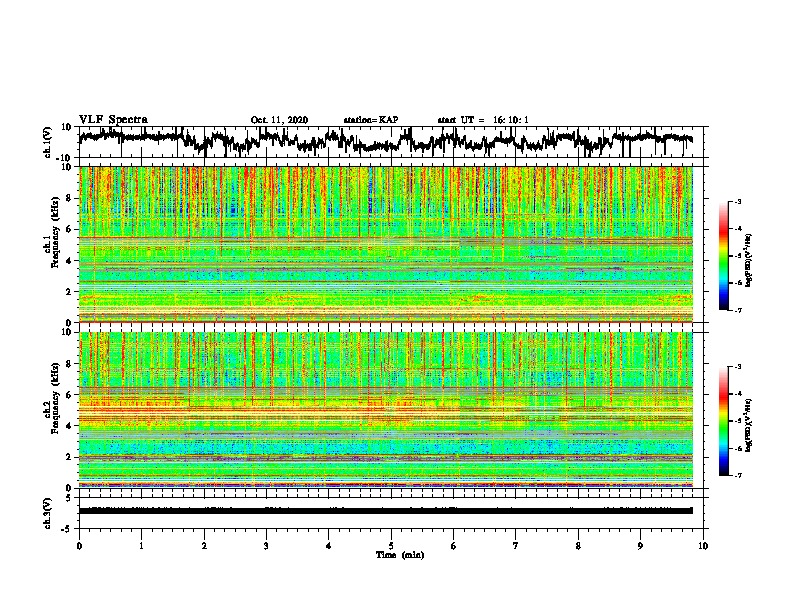Click the 'ch.1(V)' axis label
This screenshot has width=792, height=612.
48,142
